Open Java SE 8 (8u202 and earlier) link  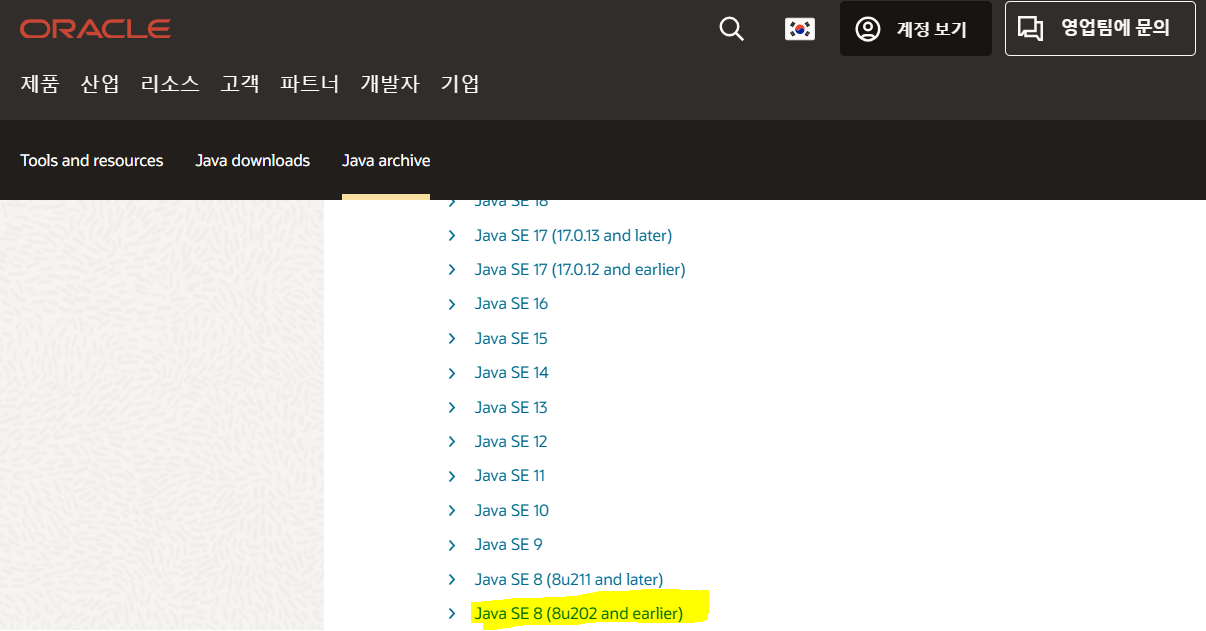[579, 613]
